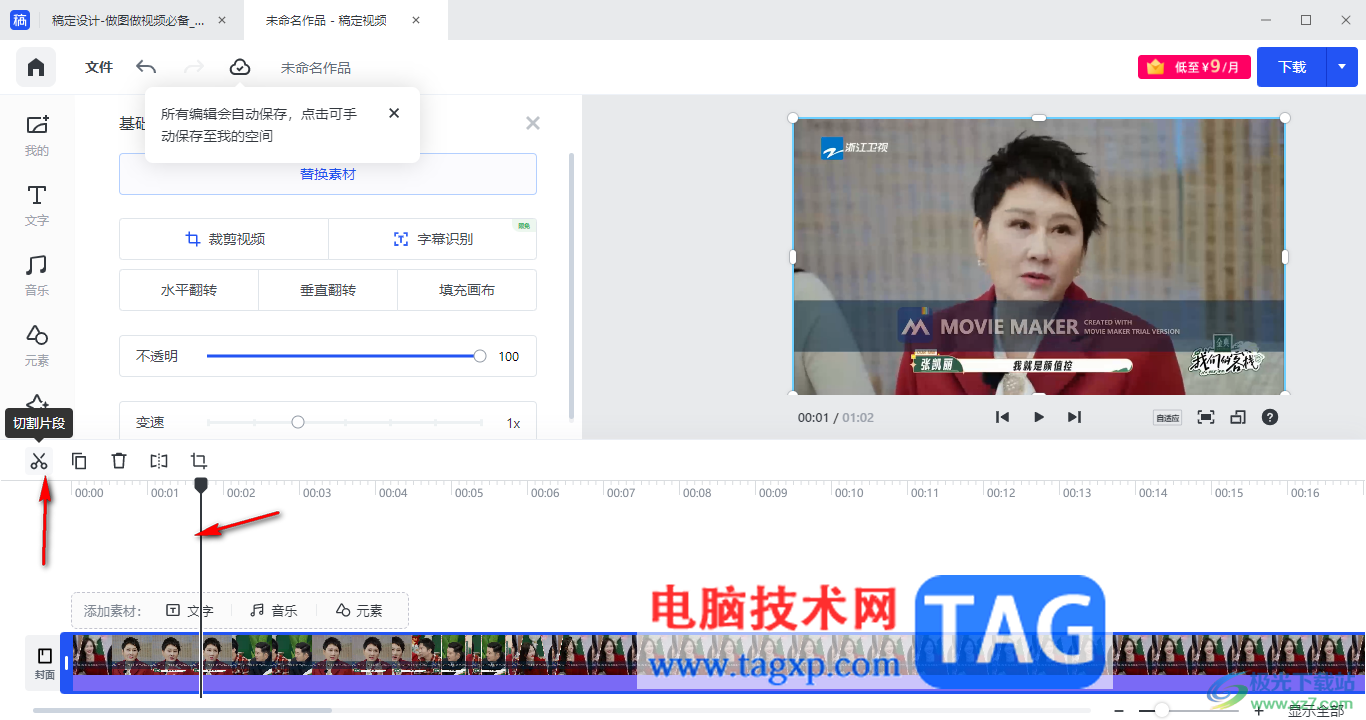Open the 文字 text sidebar panel

(x=37, y=206)
